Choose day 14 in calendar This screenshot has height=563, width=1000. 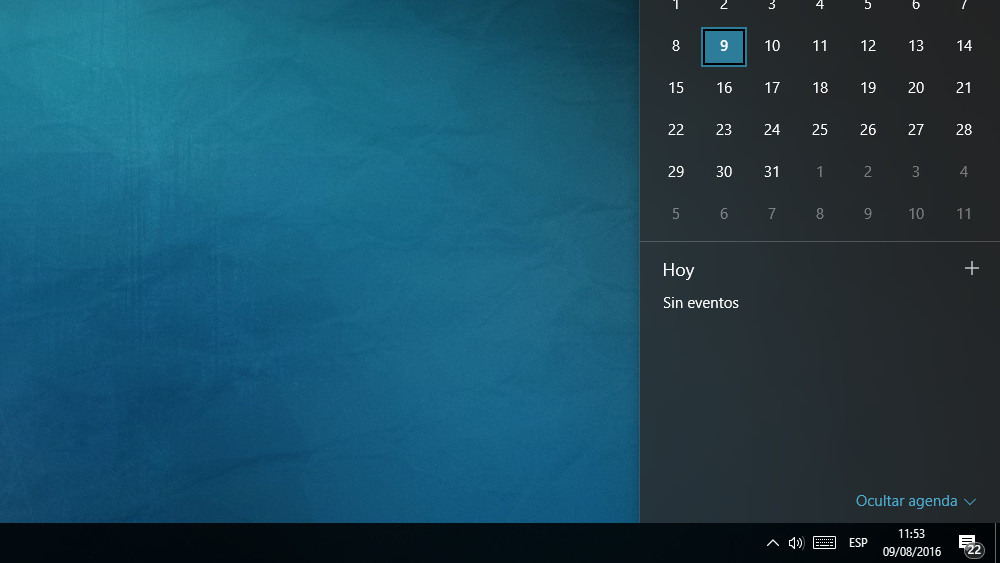pos(964,46)
